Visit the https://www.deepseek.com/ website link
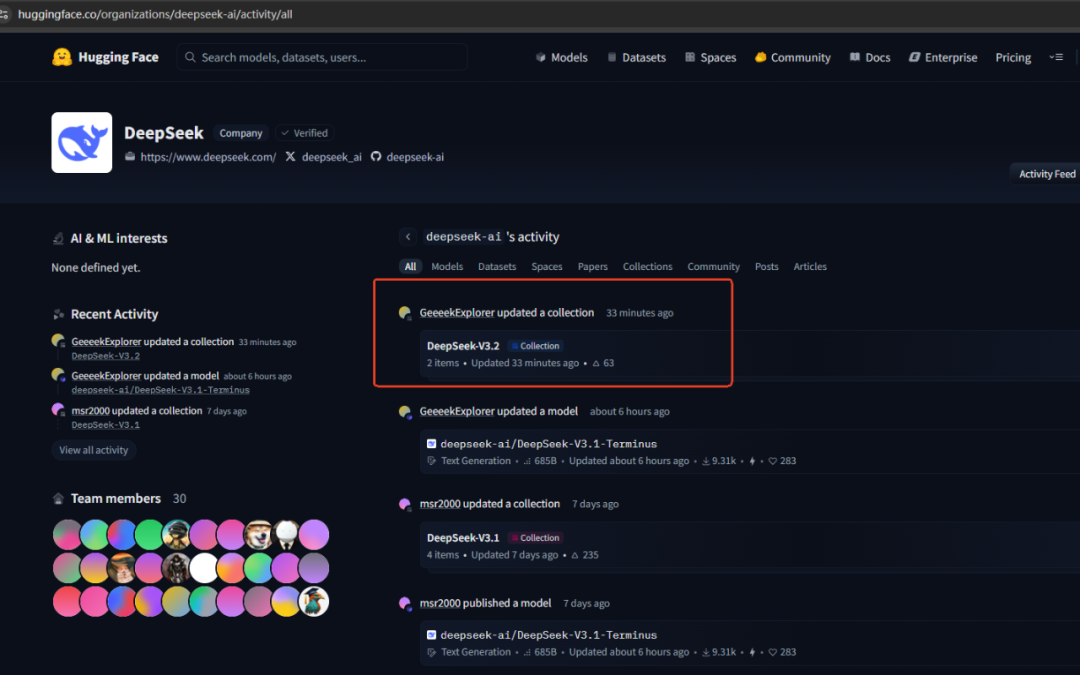This screenshot has height=675, width=1080. (x=208, y=157)
